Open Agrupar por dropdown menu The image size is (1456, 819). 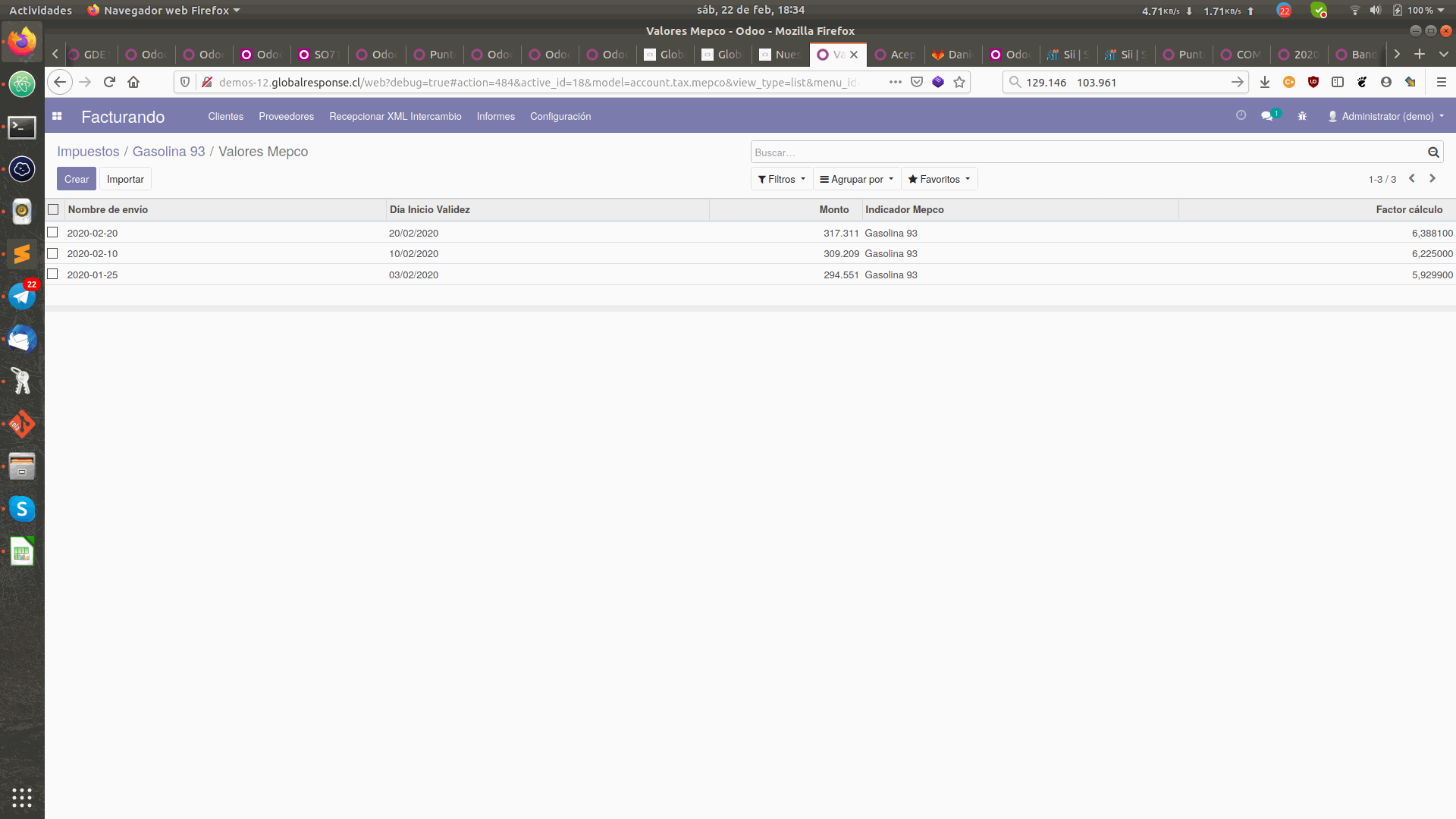point(855,179)
